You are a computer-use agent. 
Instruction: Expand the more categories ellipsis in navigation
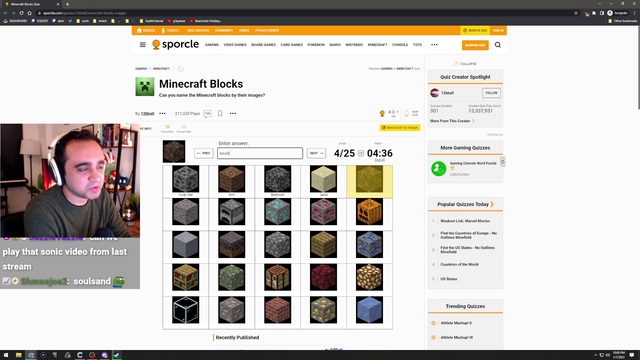[434, 44]
